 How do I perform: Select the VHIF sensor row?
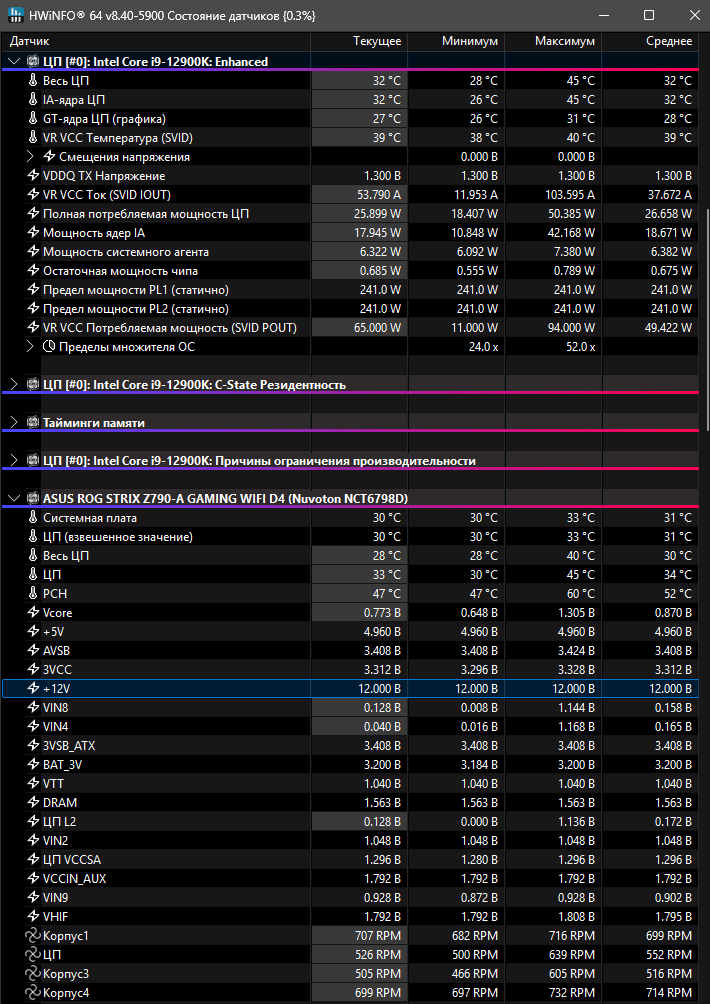pos(350,916)
